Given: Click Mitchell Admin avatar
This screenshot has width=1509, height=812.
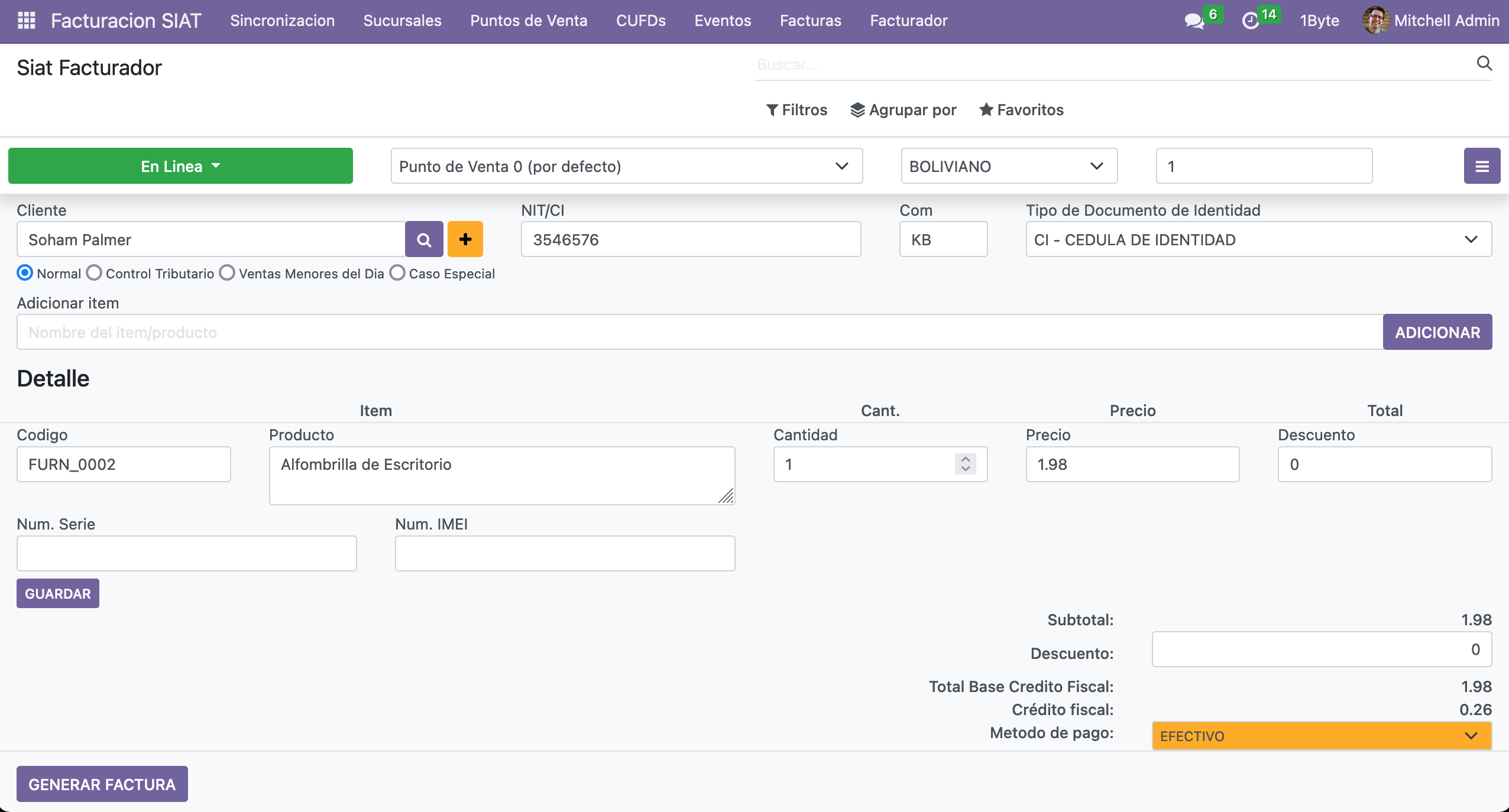Looking at the screenshot, I should (1376, 21).
